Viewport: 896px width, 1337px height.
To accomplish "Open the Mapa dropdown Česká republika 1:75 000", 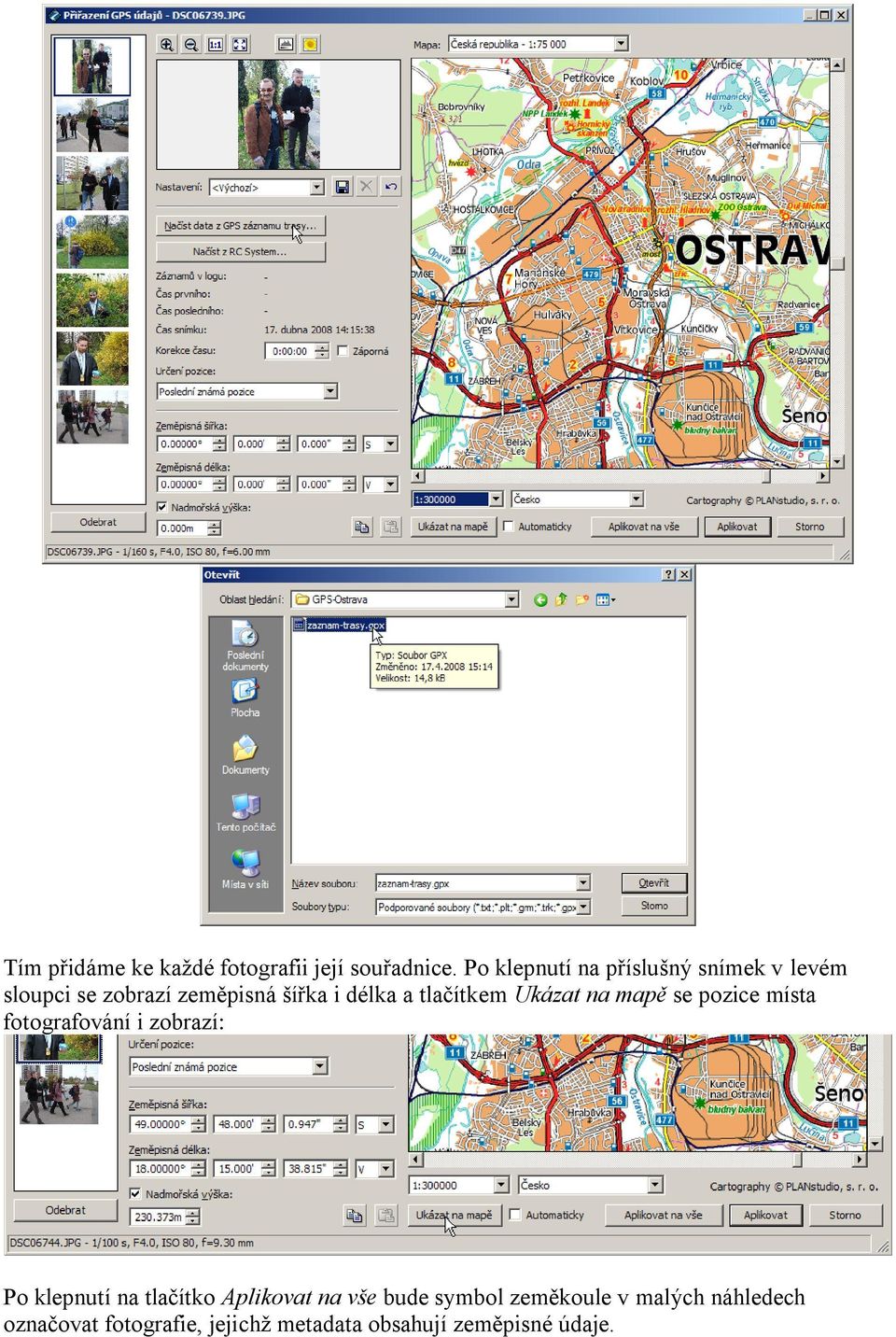I will (622, 44).
